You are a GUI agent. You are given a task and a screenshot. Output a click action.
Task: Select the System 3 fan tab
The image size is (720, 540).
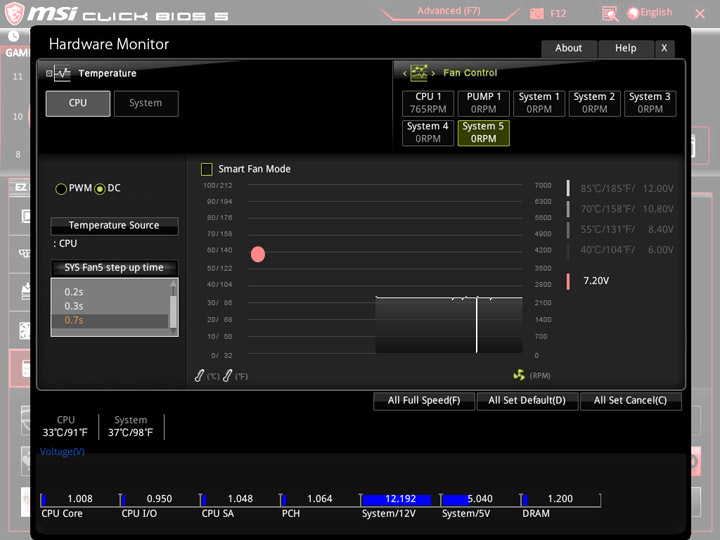click(x=650, y=103)
